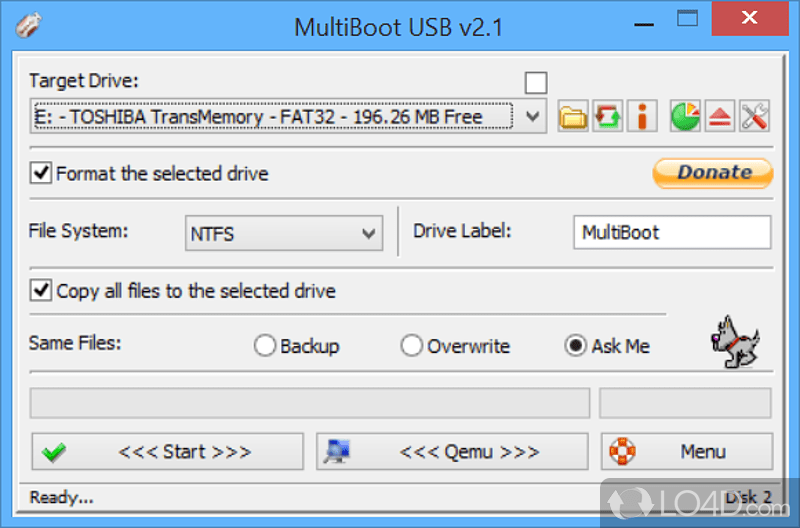Click the refresh drives icon
Image resolution: width=800 pixels, height=528 pixels.
608,116
